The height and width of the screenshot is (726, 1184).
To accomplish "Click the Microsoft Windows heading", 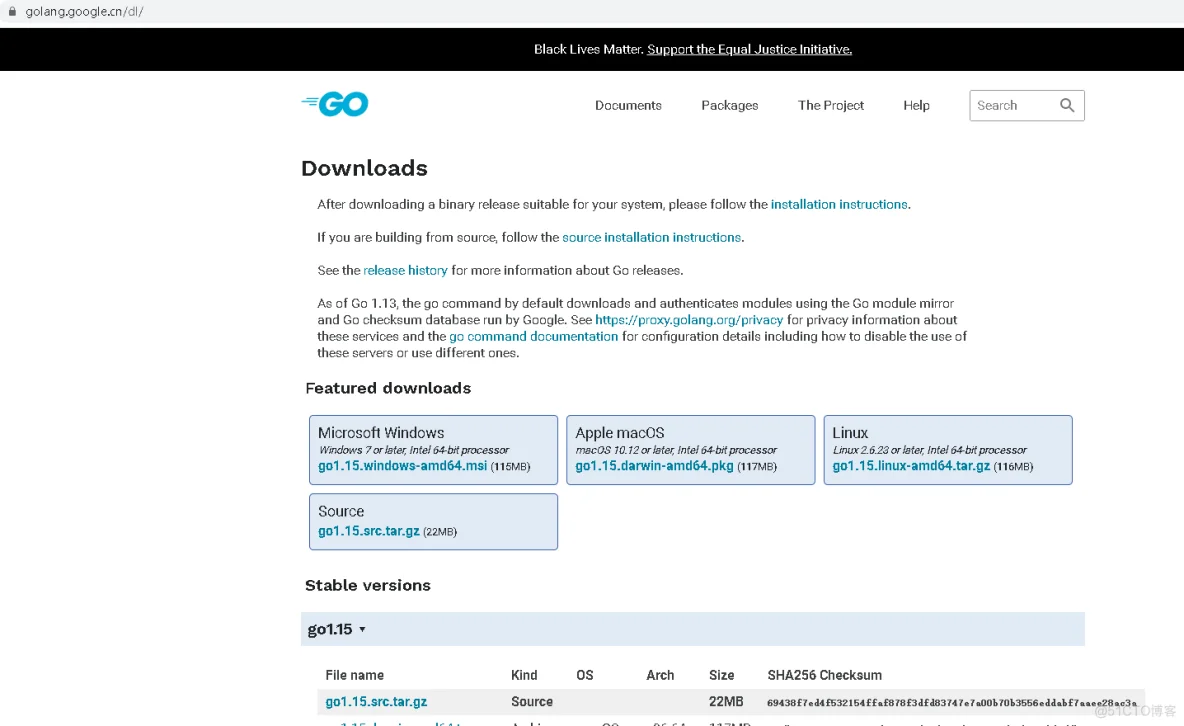I will click(381, 433).
